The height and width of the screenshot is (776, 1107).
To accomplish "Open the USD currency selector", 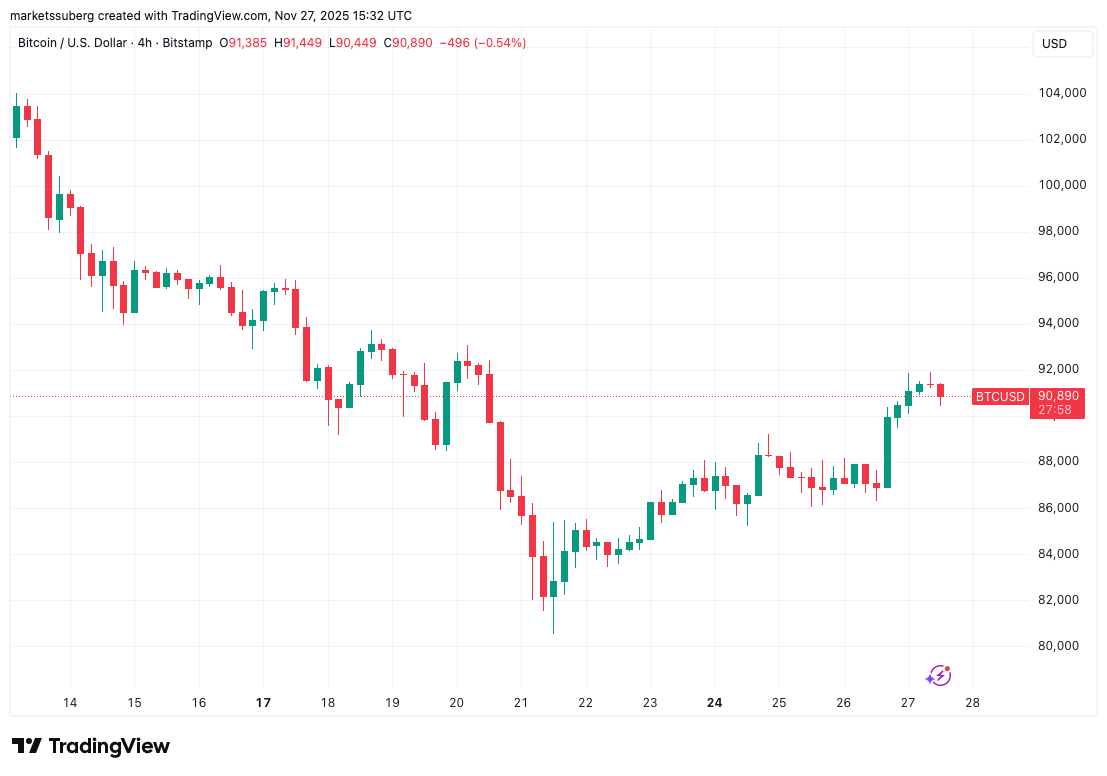I will point(1062,43).
